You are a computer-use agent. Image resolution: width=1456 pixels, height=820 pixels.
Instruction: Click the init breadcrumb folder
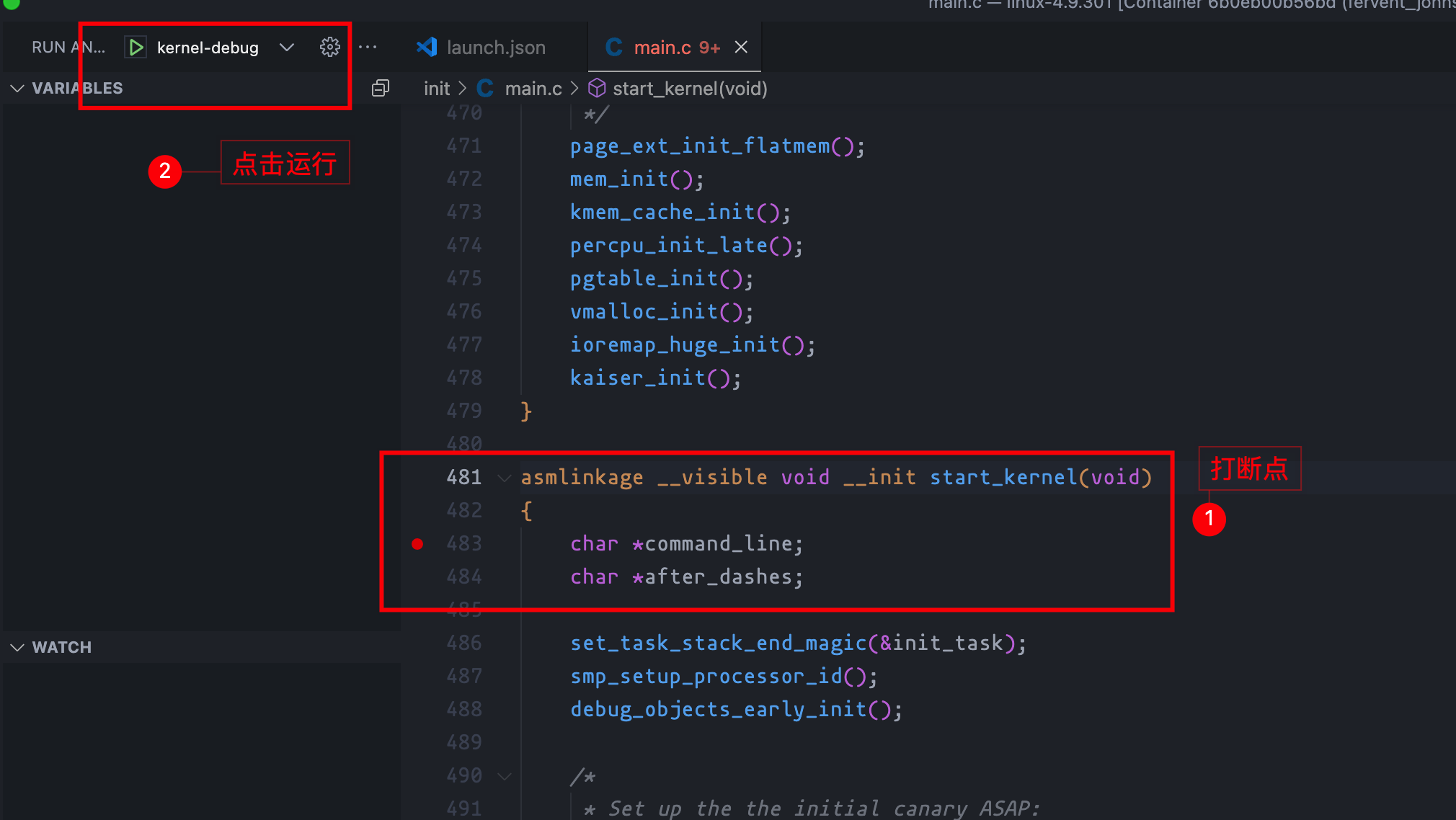click(x=437, y=89)
